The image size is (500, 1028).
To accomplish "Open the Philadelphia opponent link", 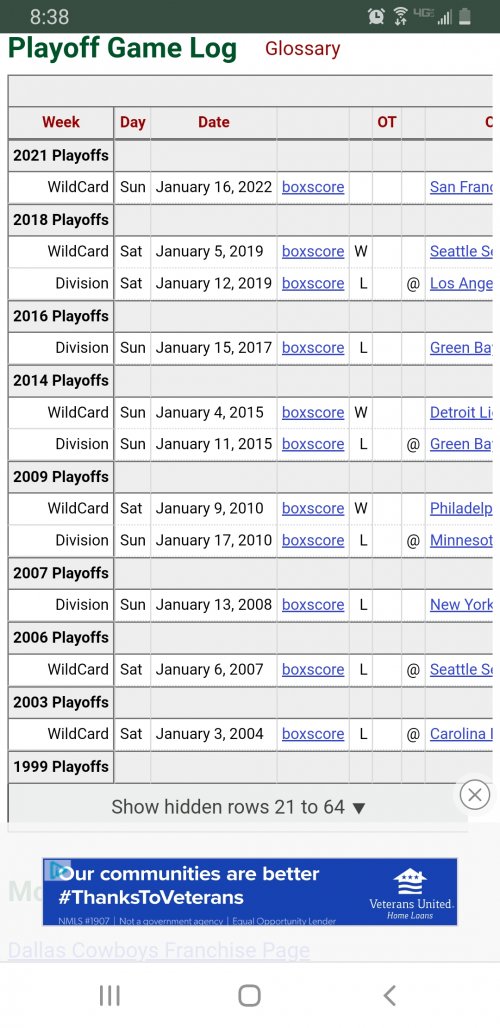I will pyautogui.click(x=461, y=508).
